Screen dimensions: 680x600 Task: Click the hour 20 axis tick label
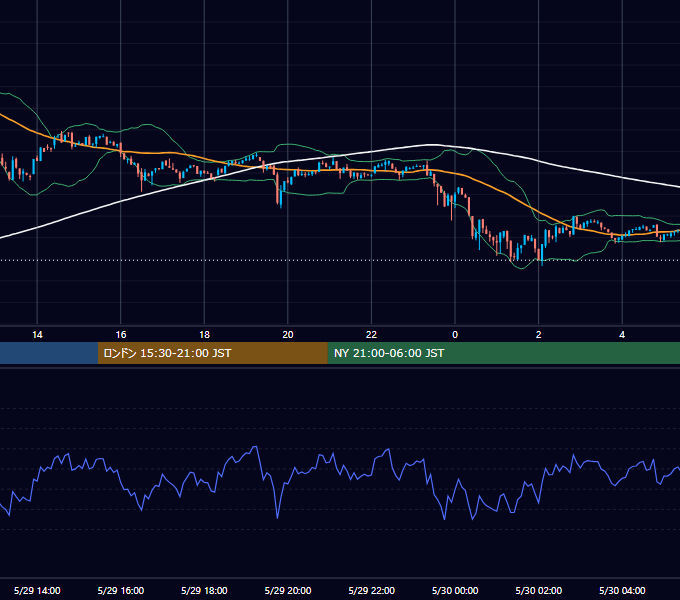tap(288, 335)
